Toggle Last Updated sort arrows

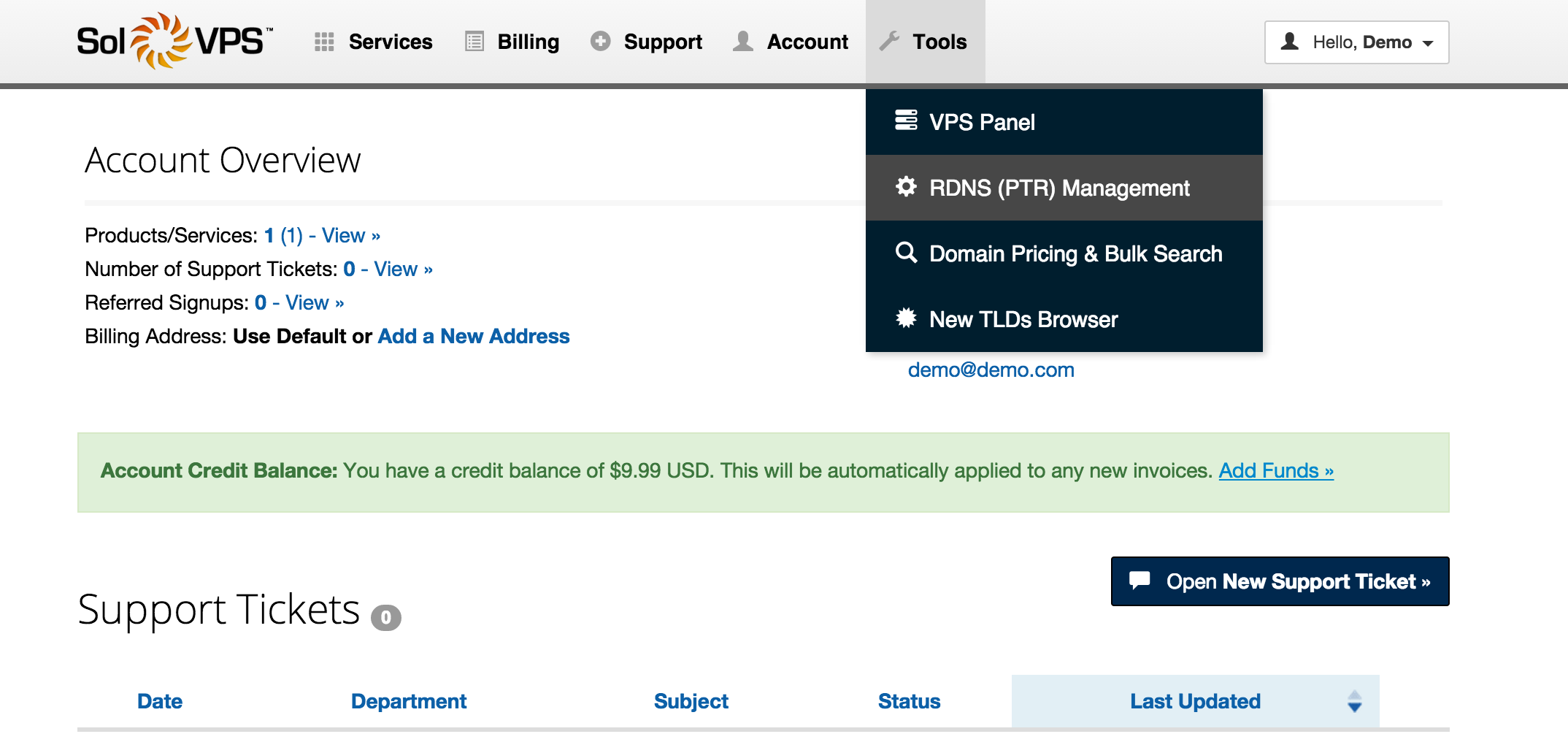[x=1354, y=701]
